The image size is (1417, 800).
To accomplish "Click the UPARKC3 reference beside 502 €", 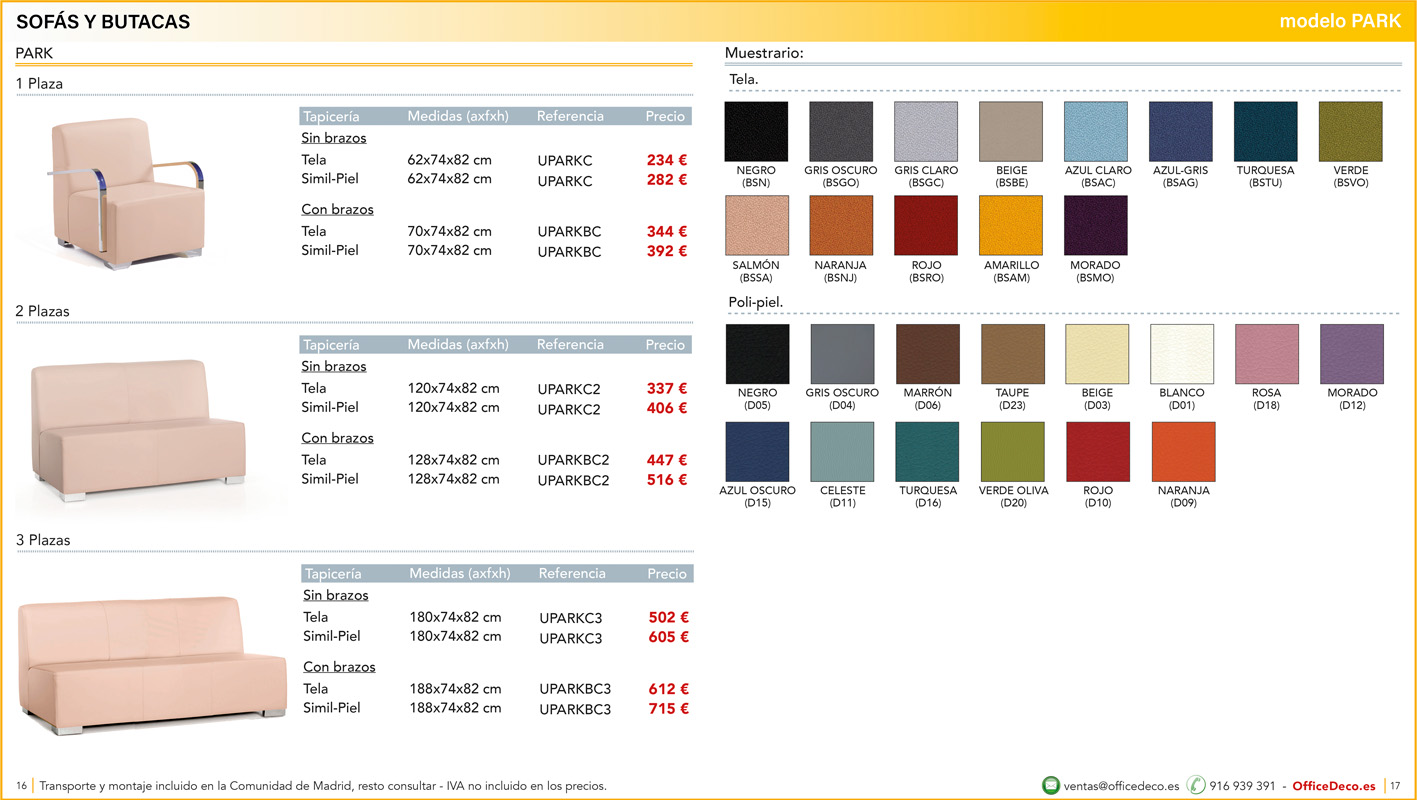I will click(571, 618).
